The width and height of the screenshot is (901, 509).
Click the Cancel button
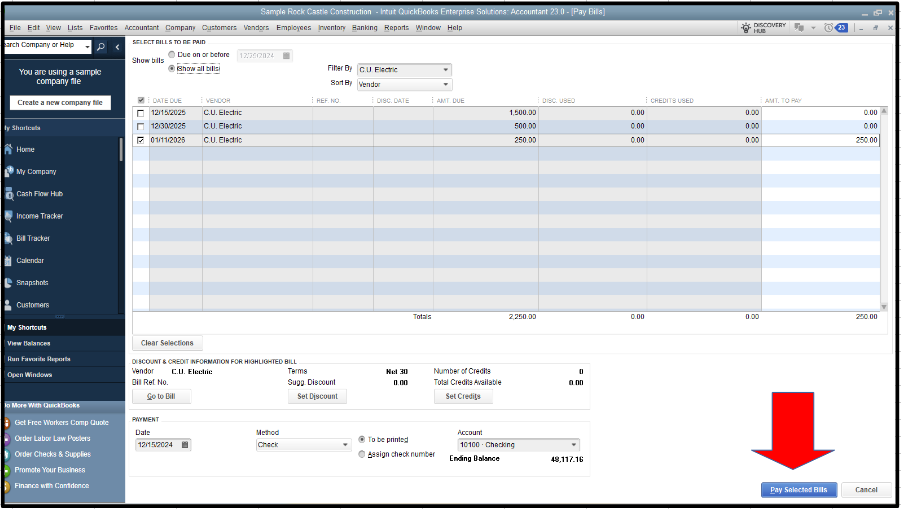(866, 490)
